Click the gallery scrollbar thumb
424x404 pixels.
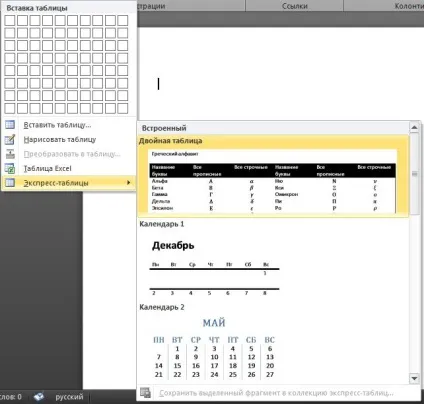click(414, 174)
